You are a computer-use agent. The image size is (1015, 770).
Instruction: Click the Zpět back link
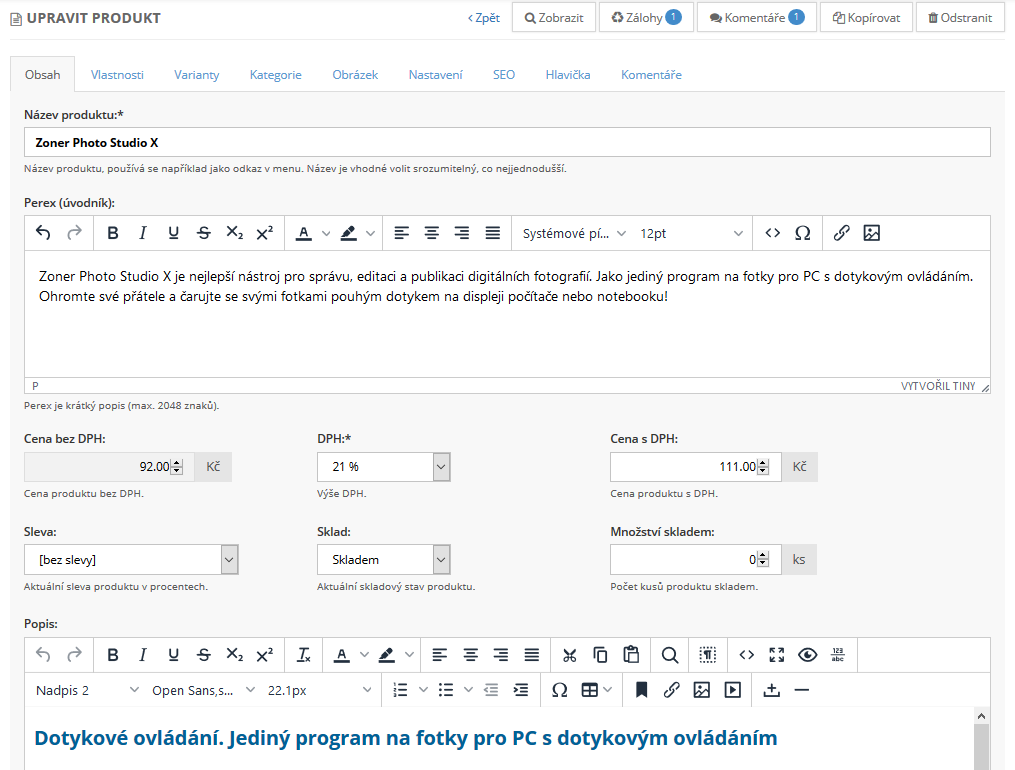click(484, 18)
